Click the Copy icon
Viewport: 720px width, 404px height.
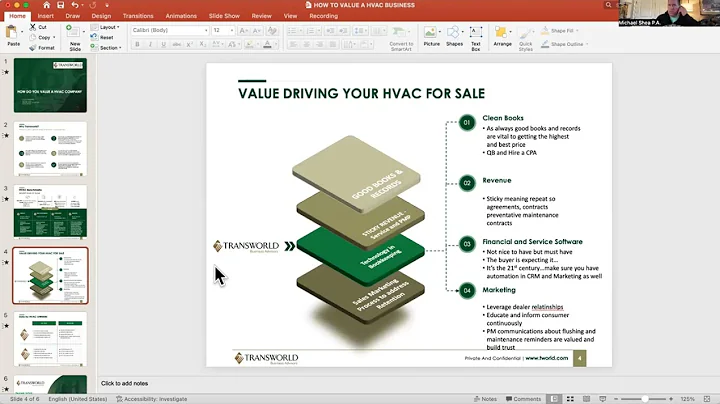[33, 37]
